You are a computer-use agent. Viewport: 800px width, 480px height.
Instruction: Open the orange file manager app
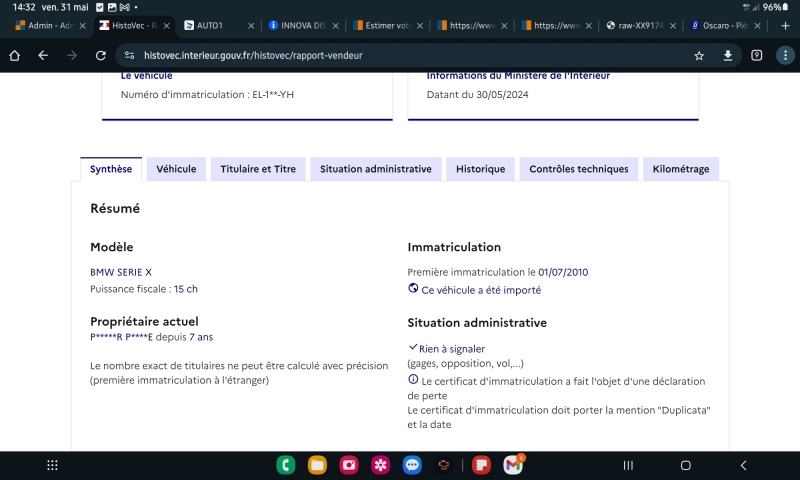click(317, 465)
